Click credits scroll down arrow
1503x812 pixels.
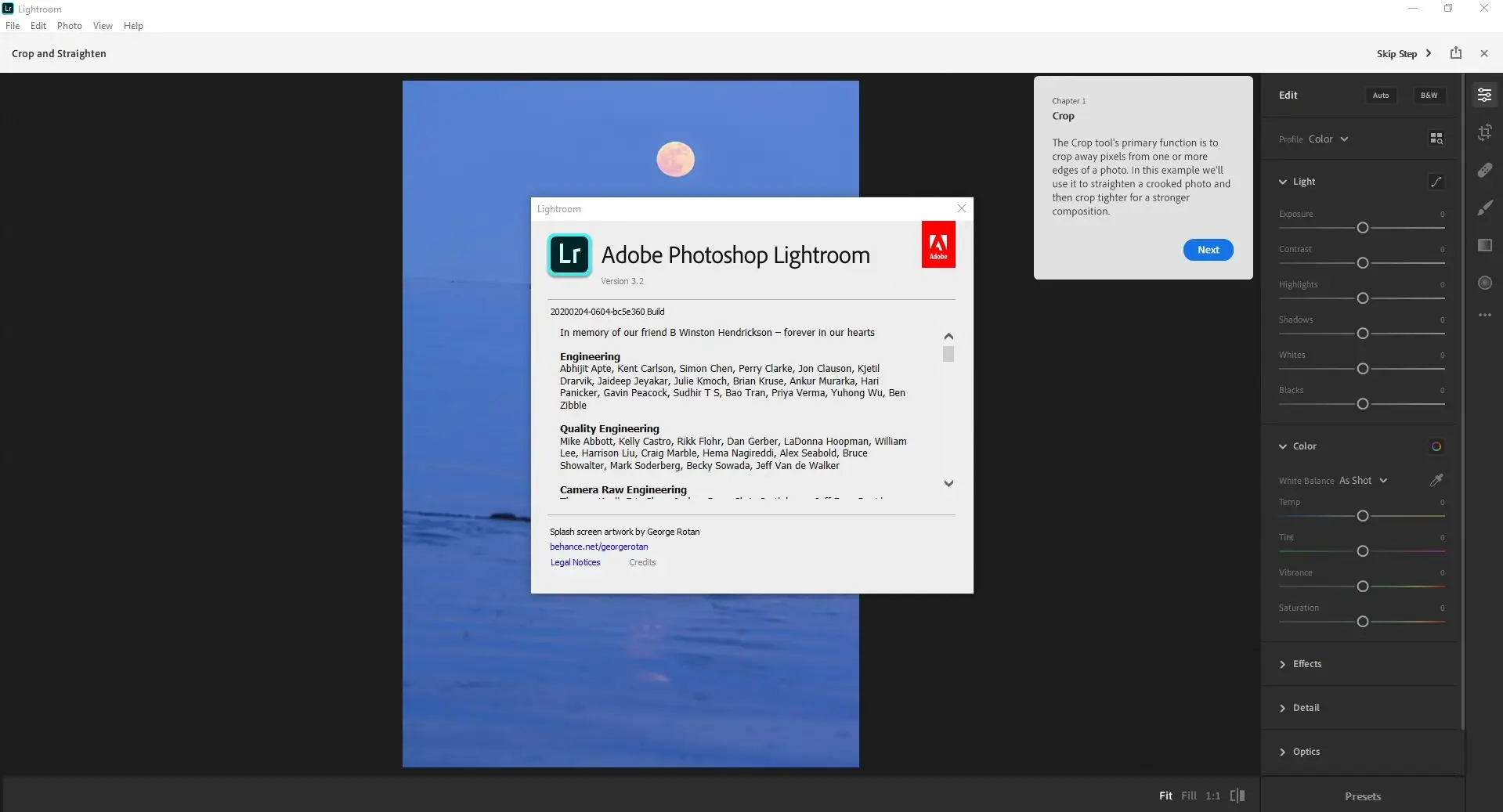coord(948,484)
